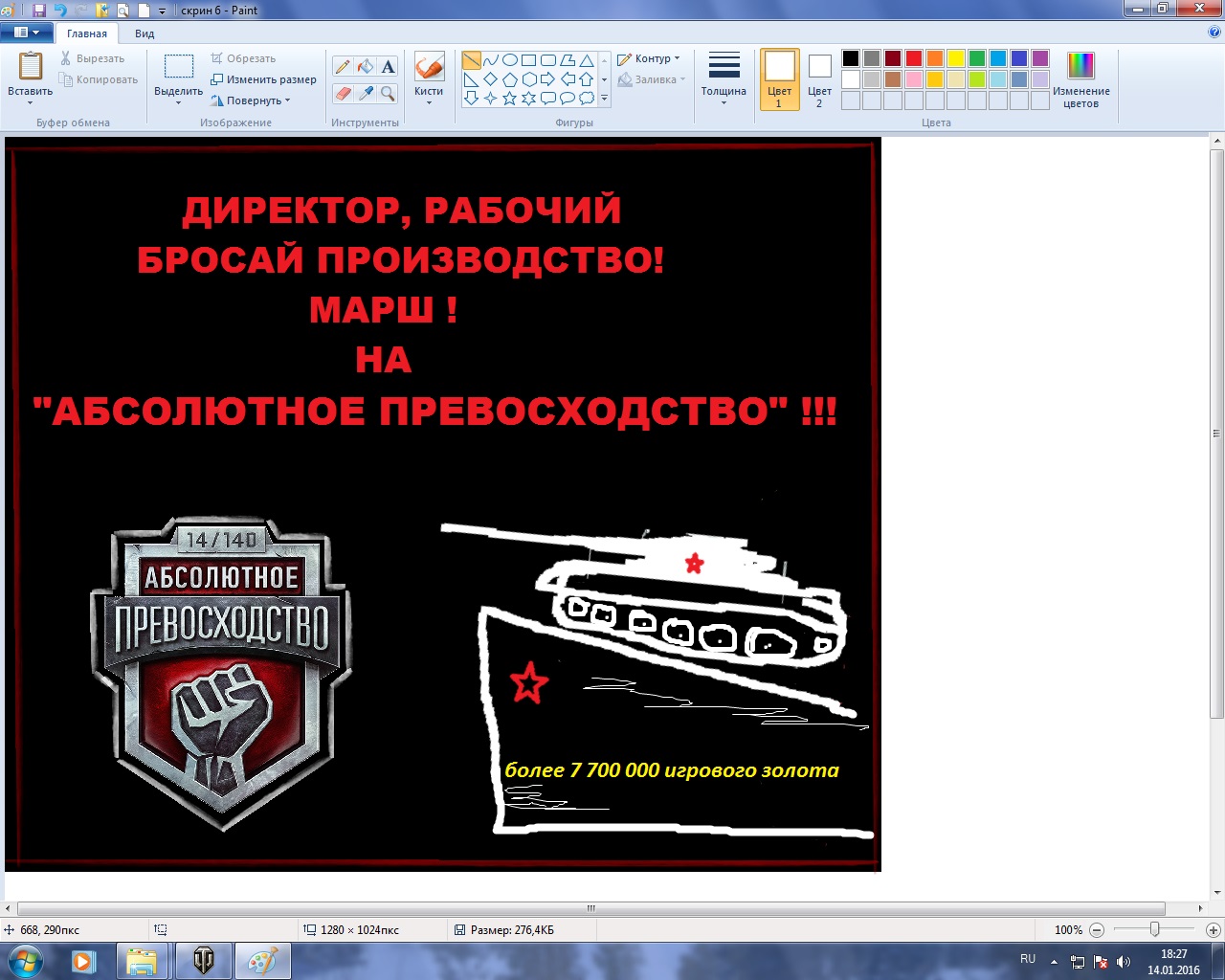Pick the green color swatch
Image resolution: width=1225 pixels, height=980 pixels.
(x=977, y=58)
